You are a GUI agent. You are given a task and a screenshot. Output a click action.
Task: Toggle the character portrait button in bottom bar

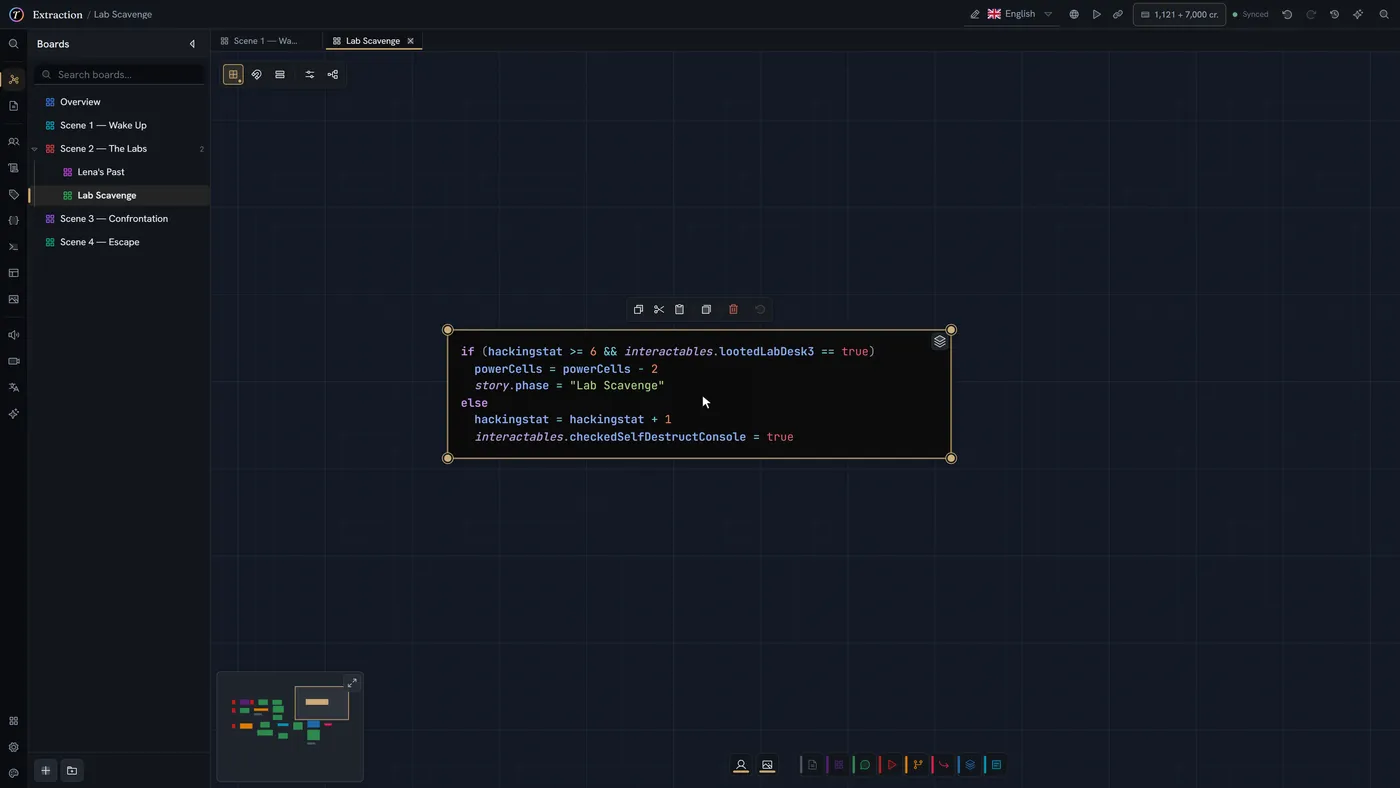(741, 765)
